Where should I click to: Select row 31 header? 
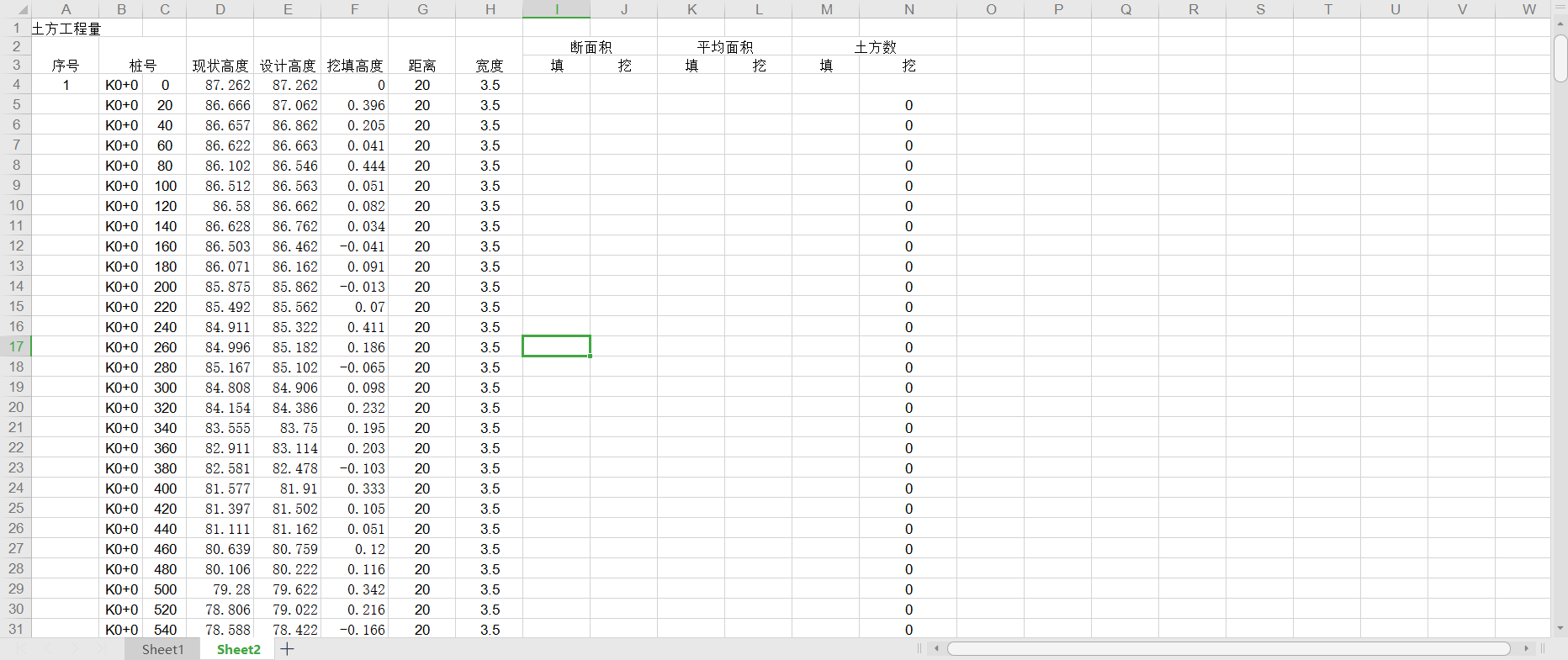(x=16, y=629)
